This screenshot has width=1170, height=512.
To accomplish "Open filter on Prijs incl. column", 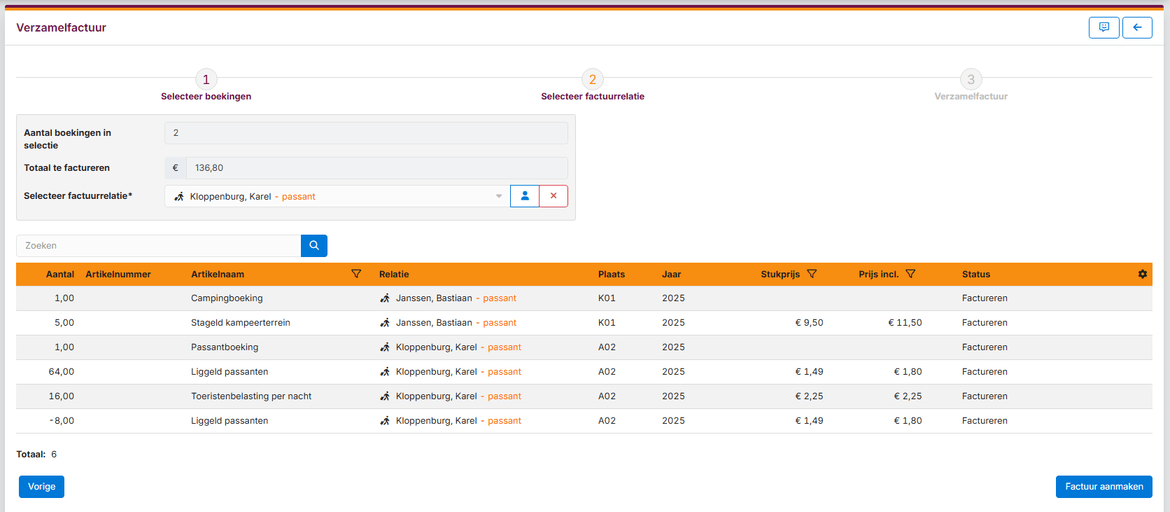I will [x=910, y=274].
